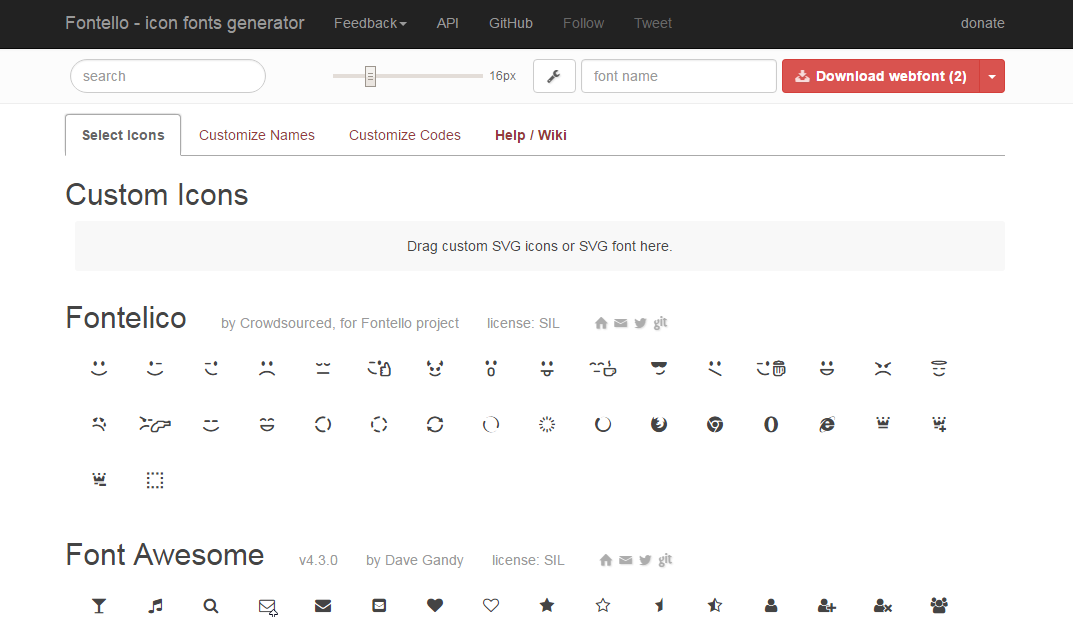Click the search icons text box

point(168,76)
